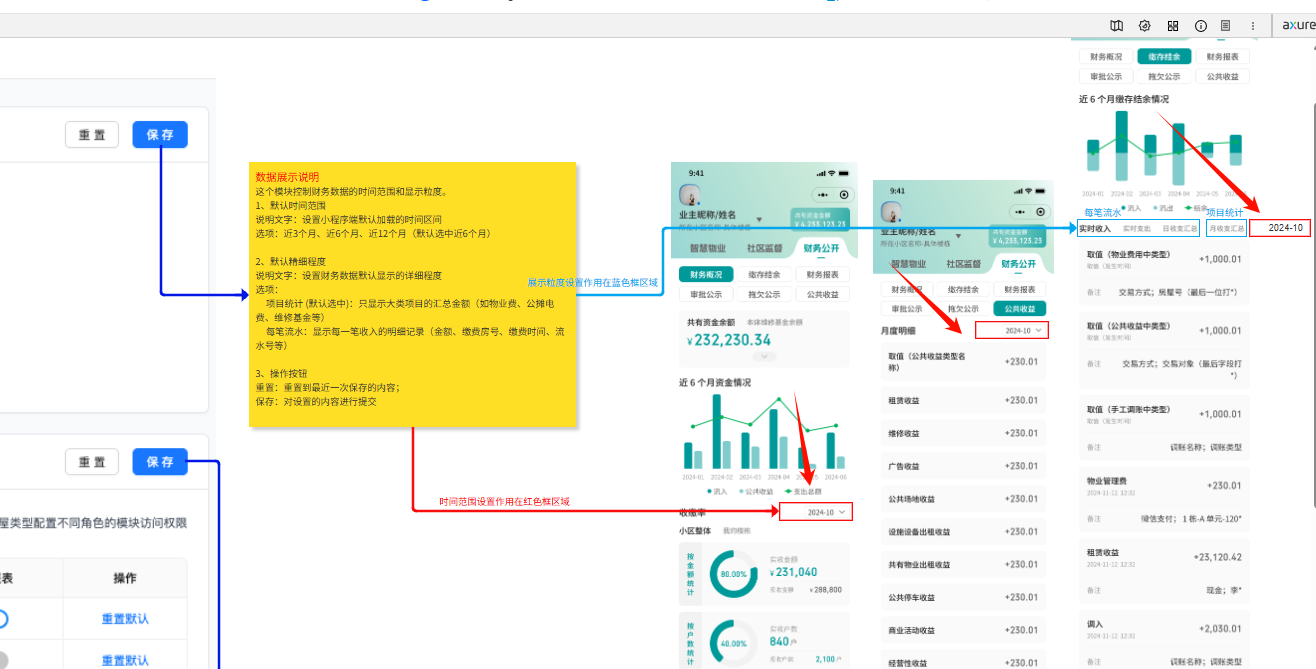Open the preview settings gear icon
This screenshot has width=1316, height=669.
pyautogui.click(x=1145, y=26)
